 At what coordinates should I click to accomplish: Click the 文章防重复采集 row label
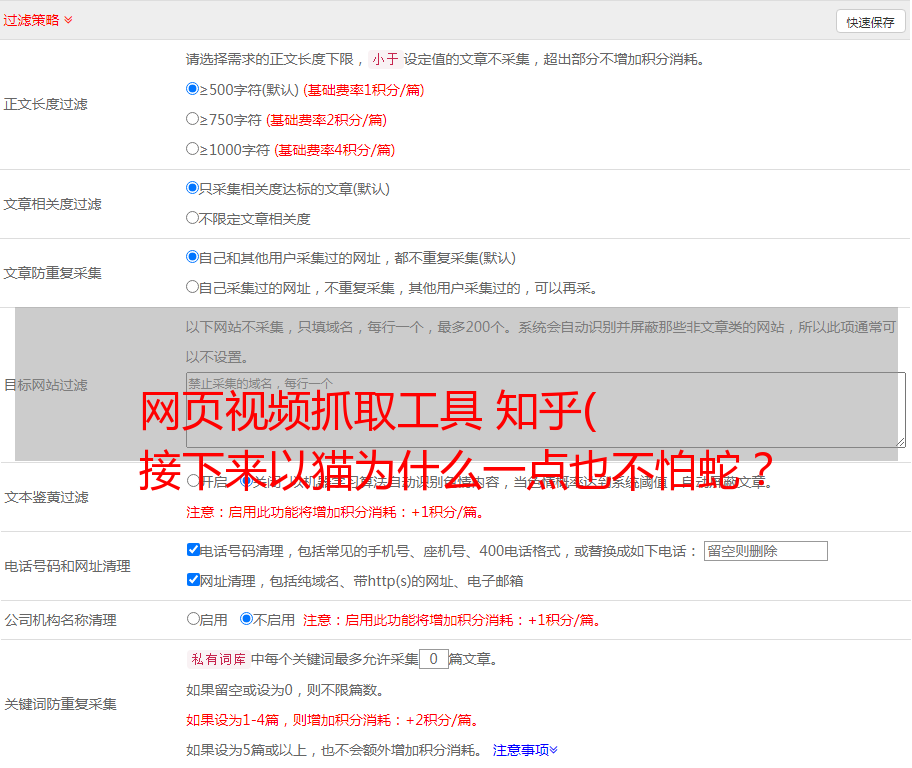tap(52, 273)
